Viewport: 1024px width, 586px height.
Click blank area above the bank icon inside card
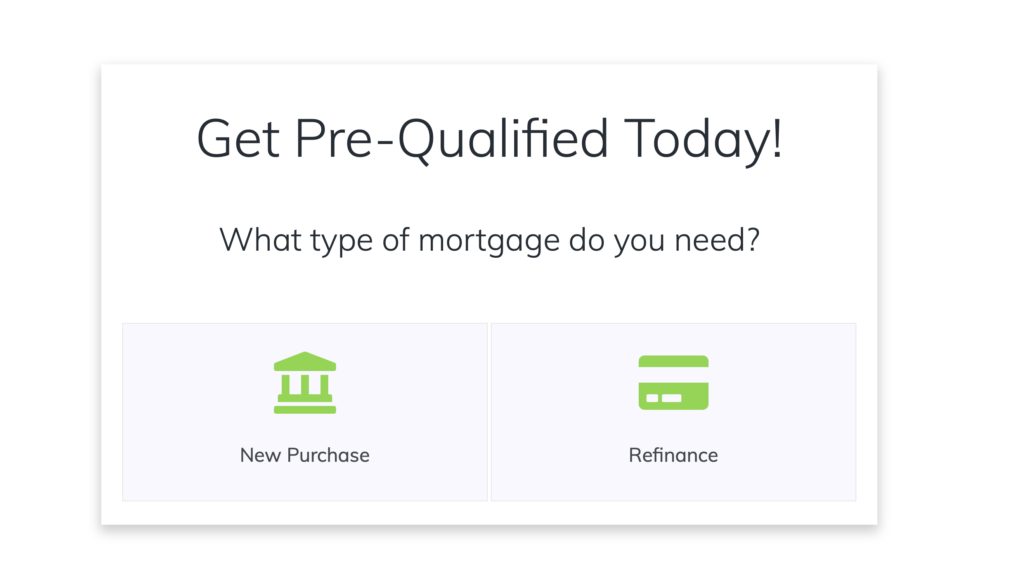coord(304,337)
